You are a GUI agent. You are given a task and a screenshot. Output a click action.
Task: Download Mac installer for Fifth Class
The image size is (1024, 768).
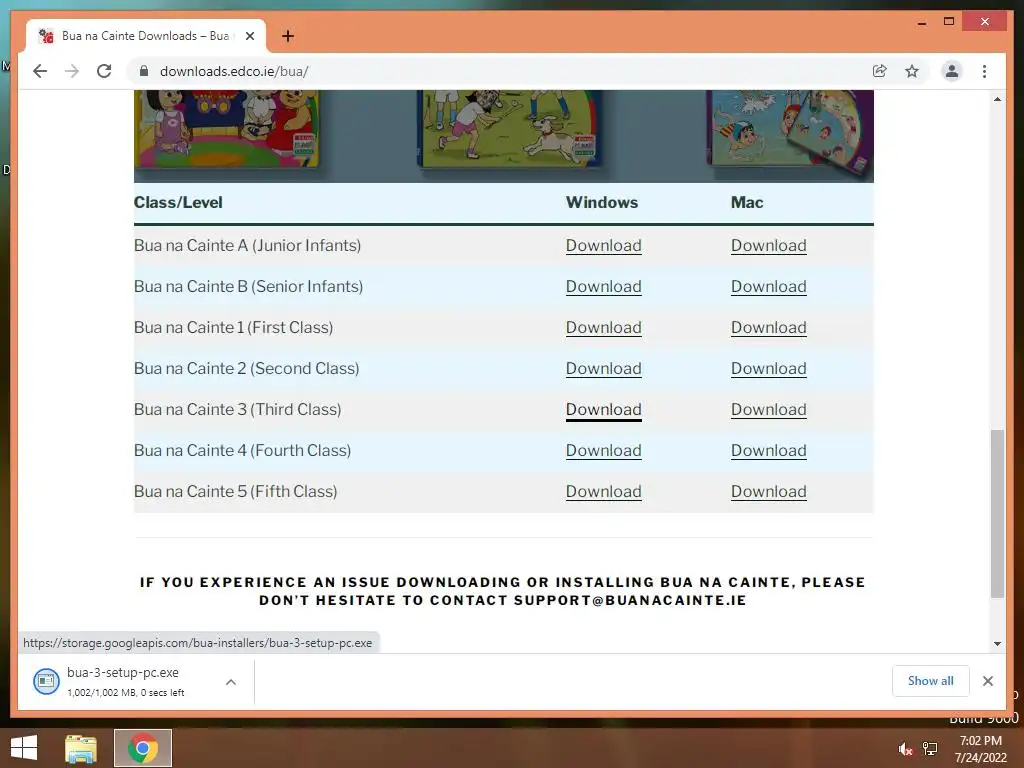click(769, 492)
